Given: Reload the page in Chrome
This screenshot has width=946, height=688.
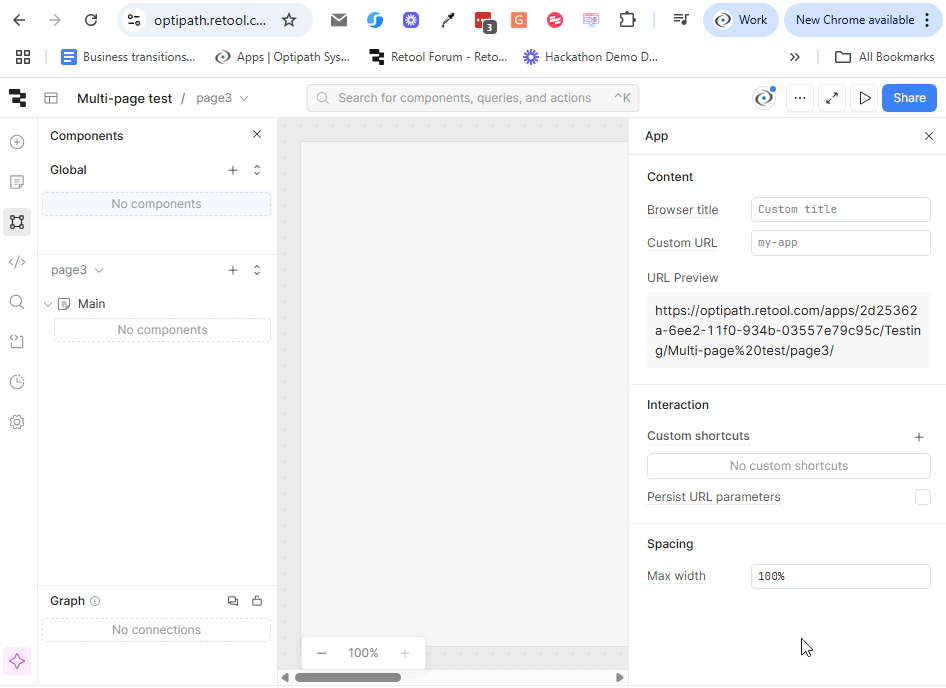Looking at the screenshot, I should (x=91, y=20).
